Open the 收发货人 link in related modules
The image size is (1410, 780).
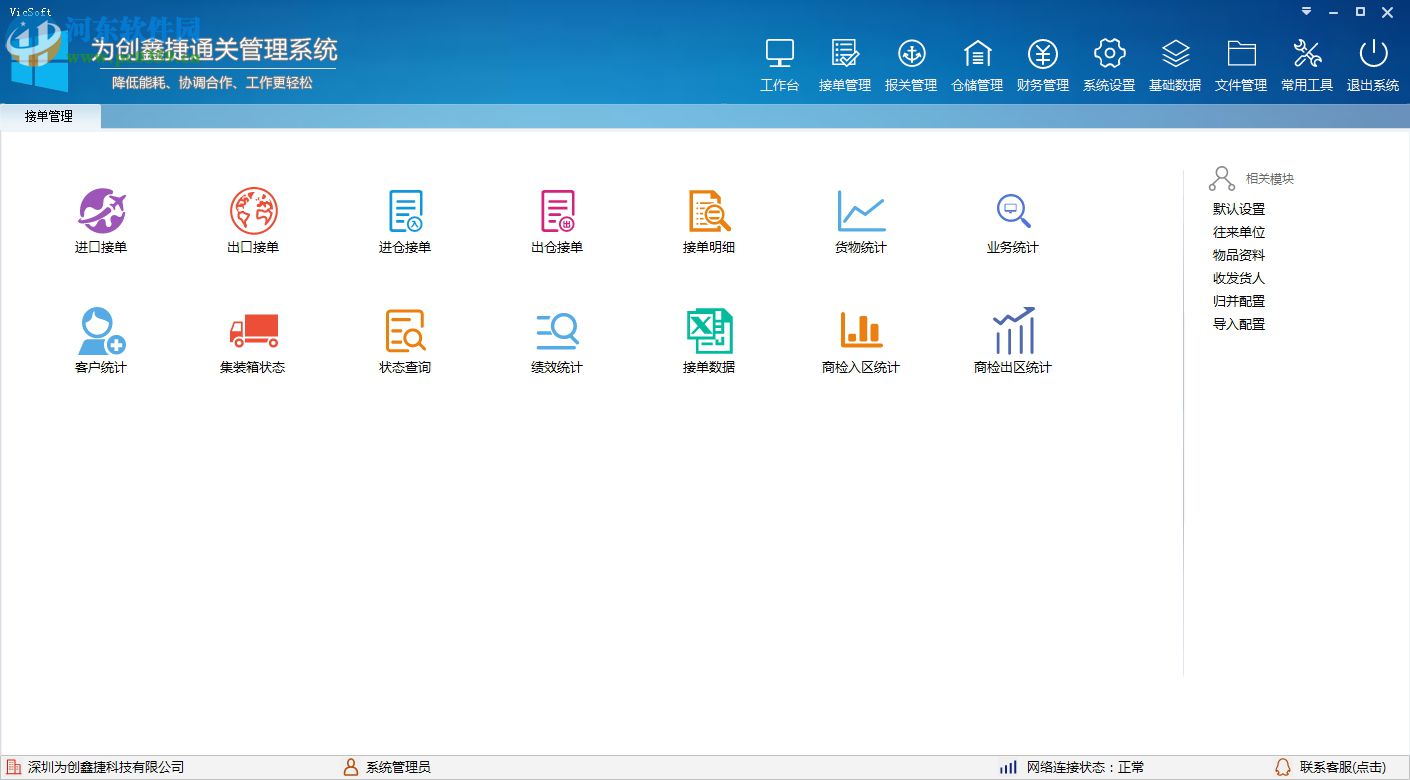(1239, 278)
